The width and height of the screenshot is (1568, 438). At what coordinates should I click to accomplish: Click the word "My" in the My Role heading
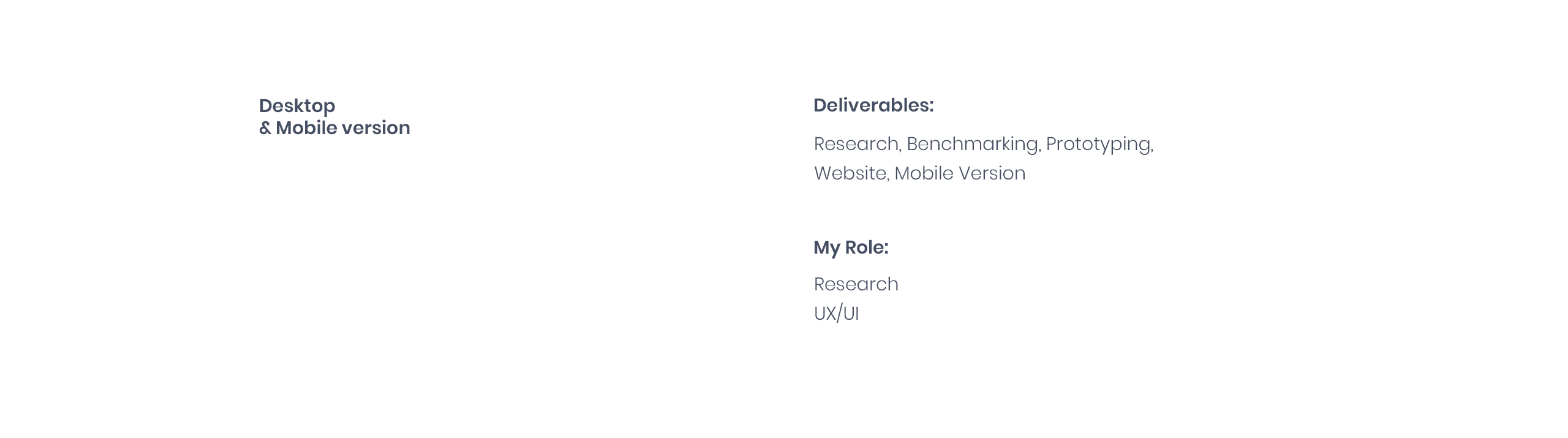pyautogui.click(x=826, y=248)
